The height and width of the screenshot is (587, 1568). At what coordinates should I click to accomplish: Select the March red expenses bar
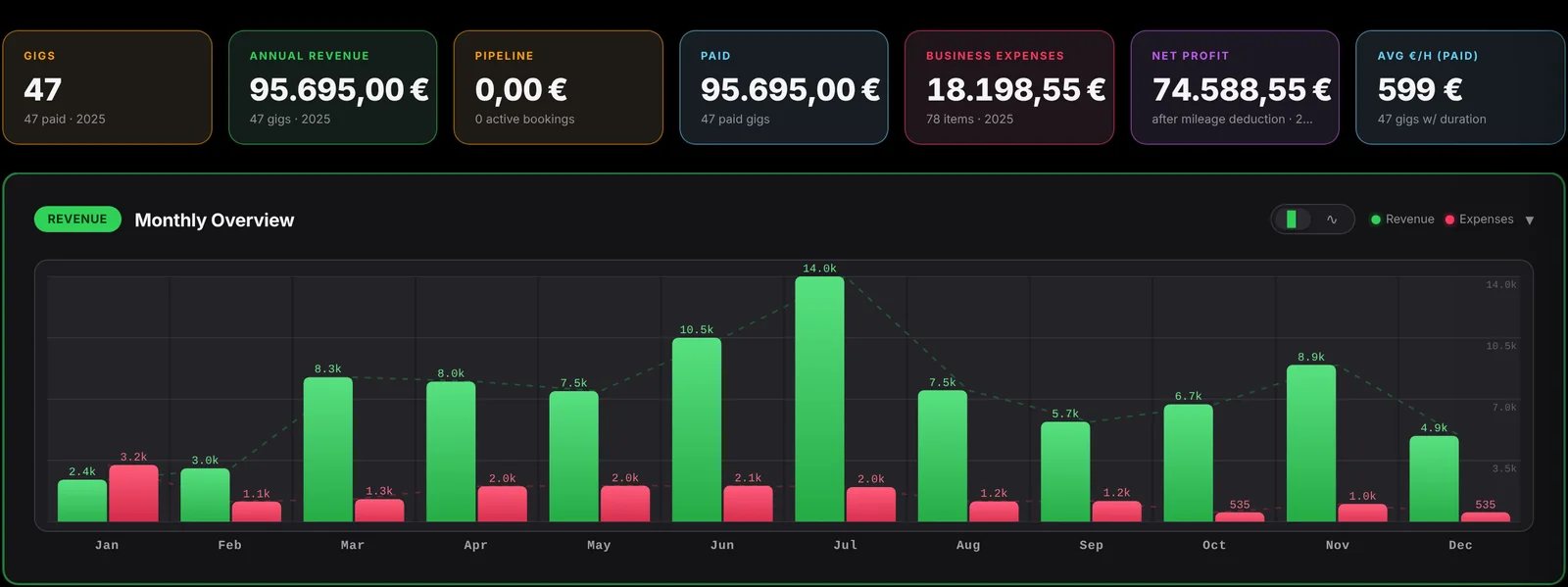click(379, 511)
